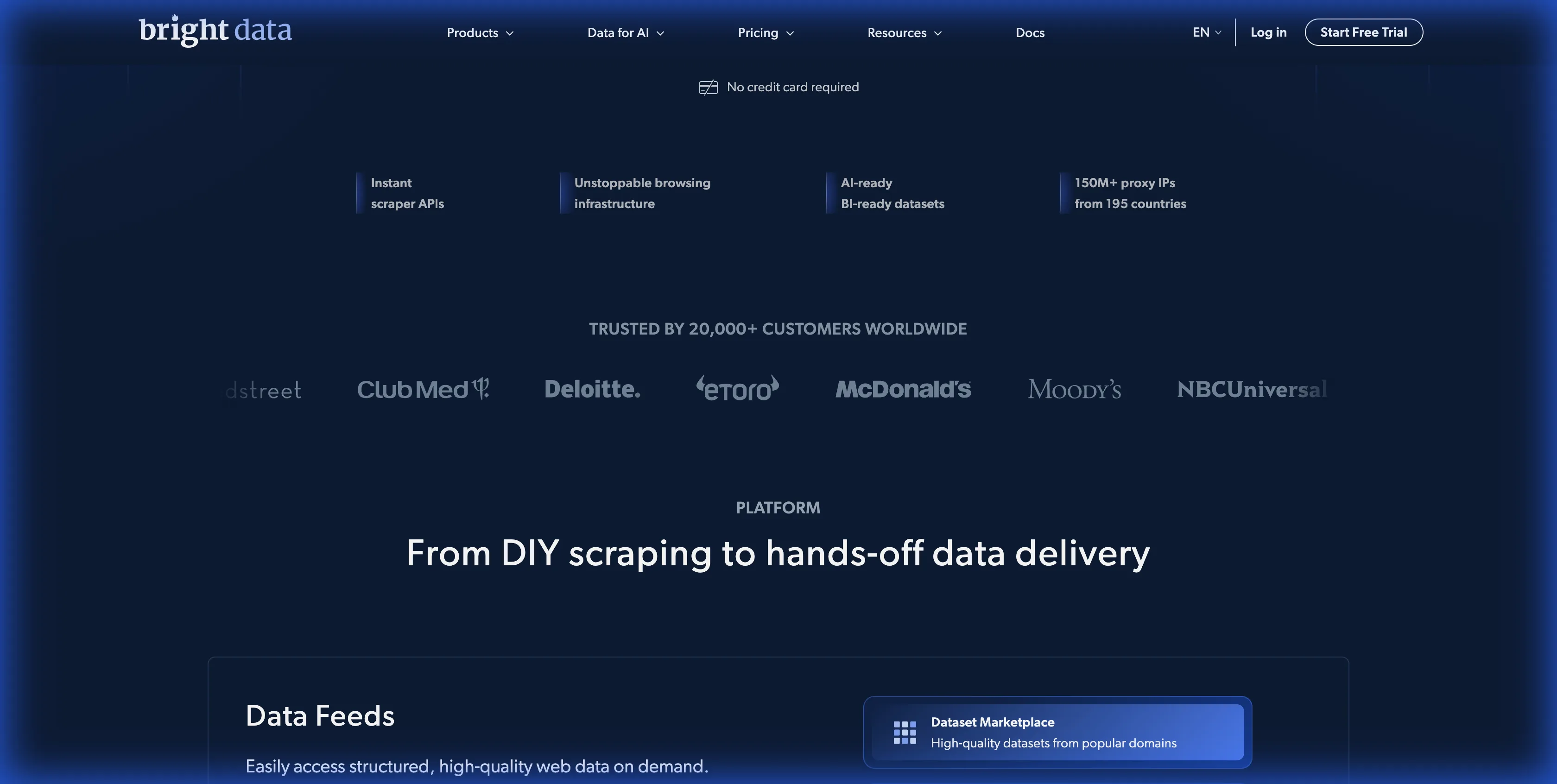Click the 150M+ proxy IPs feature
The height and width of the screenshot is (784, 1557).
click(1130, 193)
